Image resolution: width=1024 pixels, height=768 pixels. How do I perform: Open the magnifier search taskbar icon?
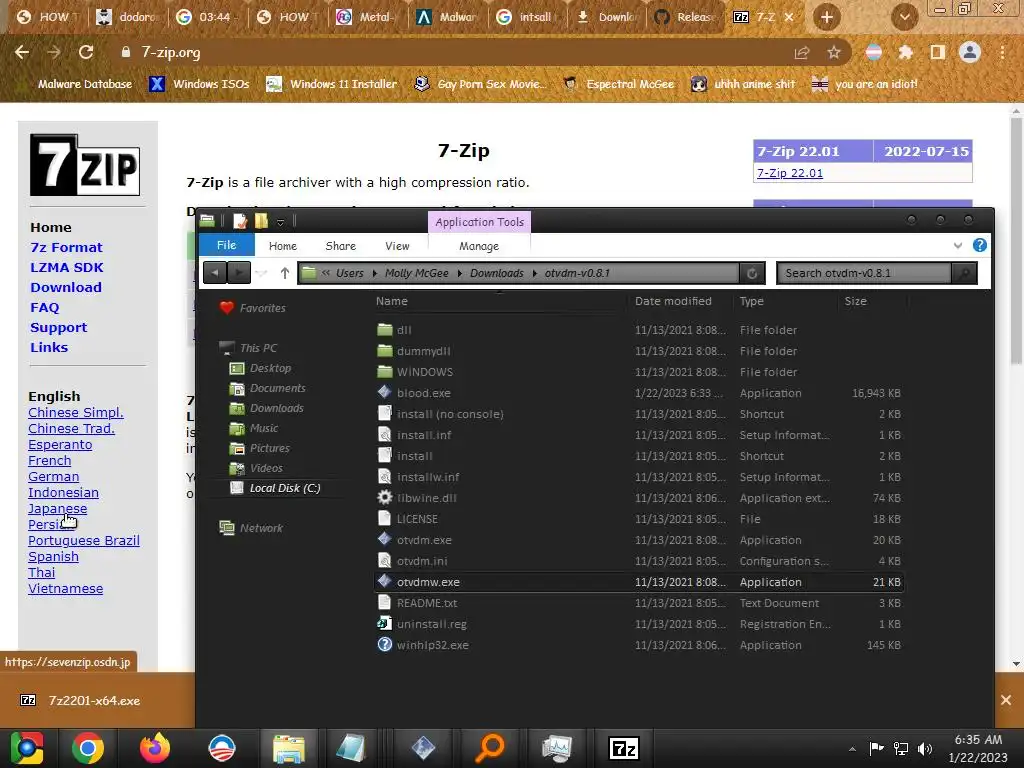(x=490, y=748)
